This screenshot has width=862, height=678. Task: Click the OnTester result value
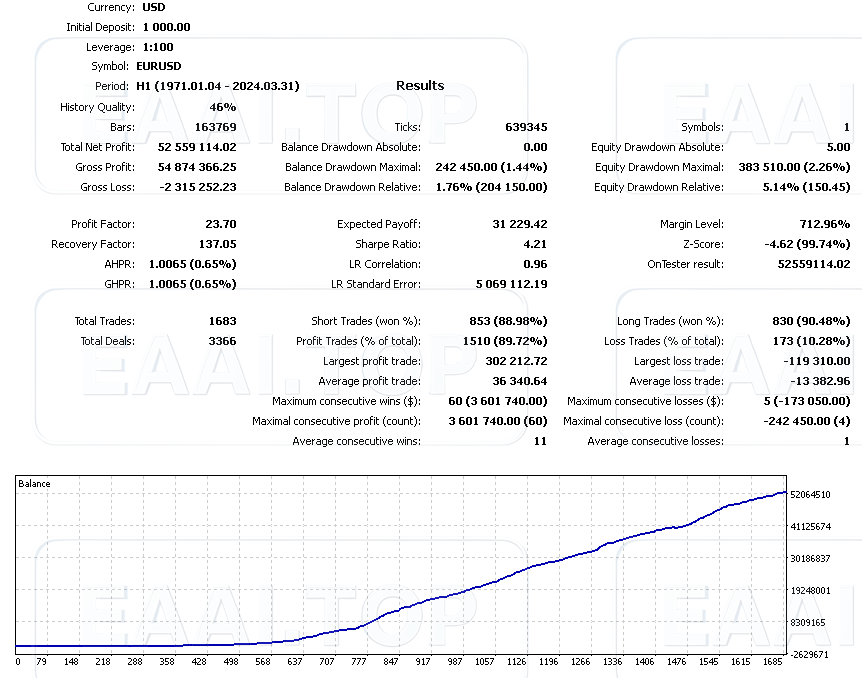click(814, 264)
